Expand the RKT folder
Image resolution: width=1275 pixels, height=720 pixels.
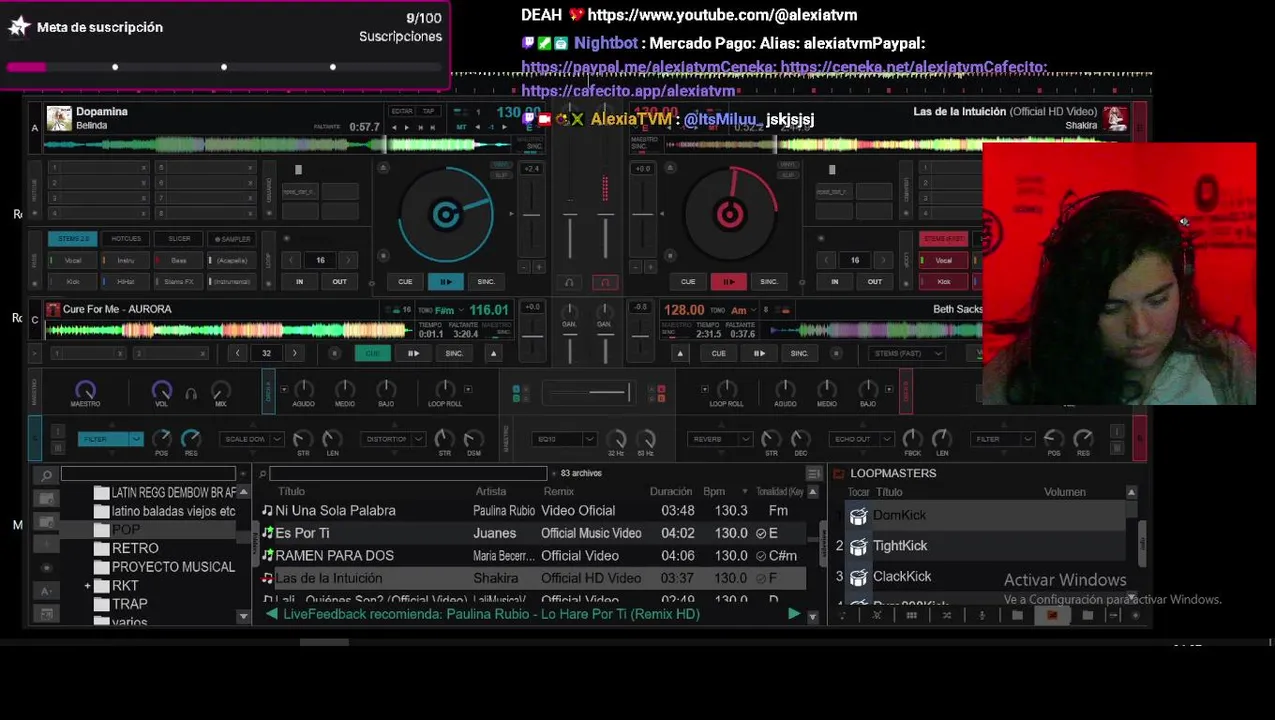[x=88, y=586]
